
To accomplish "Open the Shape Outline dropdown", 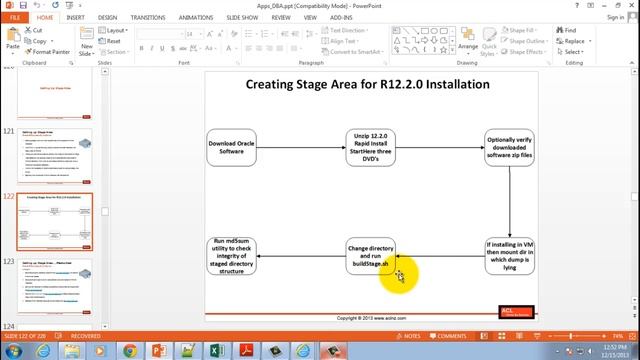I will [x=524, y=41].
